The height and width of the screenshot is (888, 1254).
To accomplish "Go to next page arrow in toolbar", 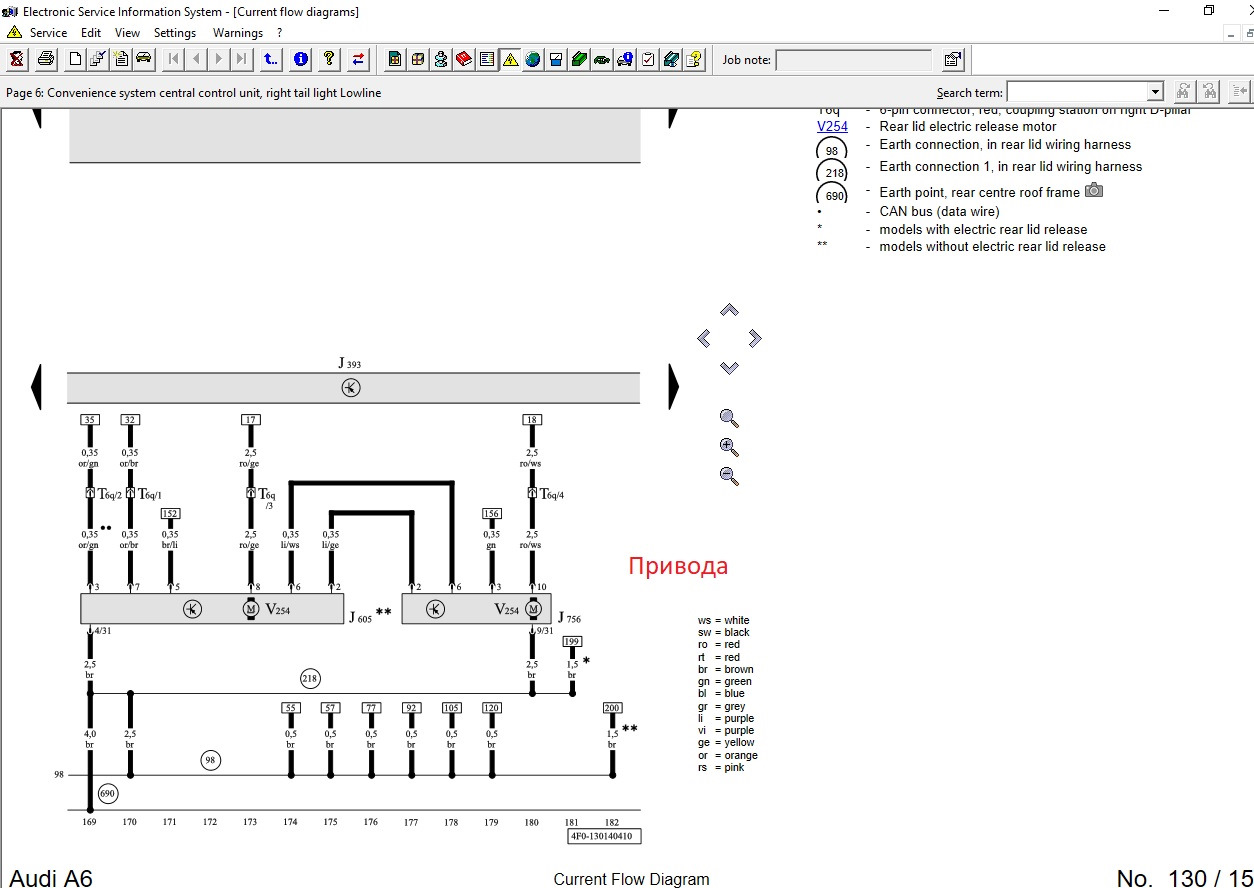I will click(218, 59).
